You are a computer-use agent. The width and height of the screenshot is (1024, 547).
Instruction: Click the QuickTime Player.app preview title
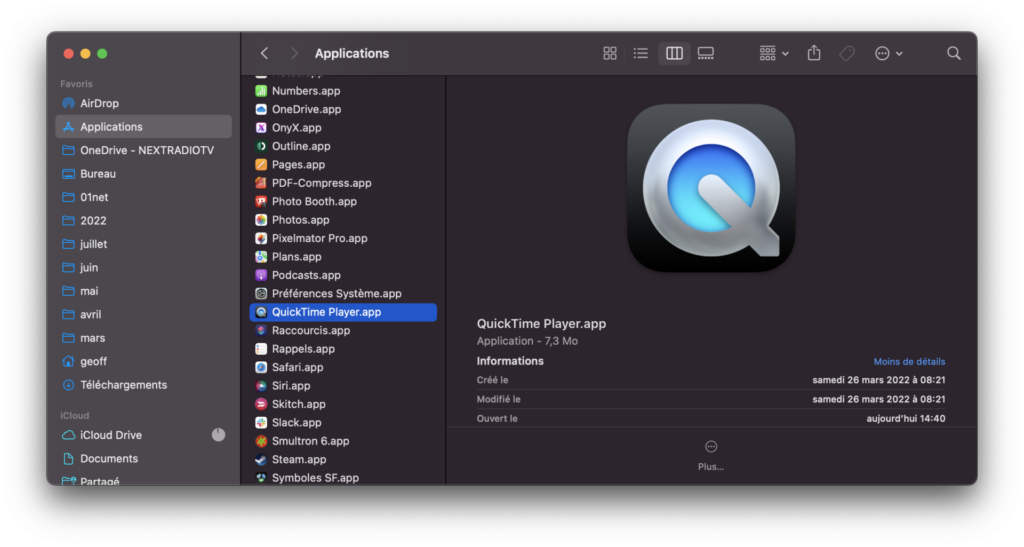pyautogui.click(x=541, y=324)
